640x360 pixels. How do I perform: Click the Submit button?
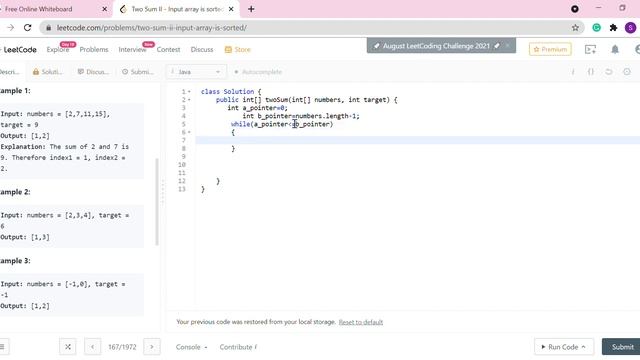621,347
